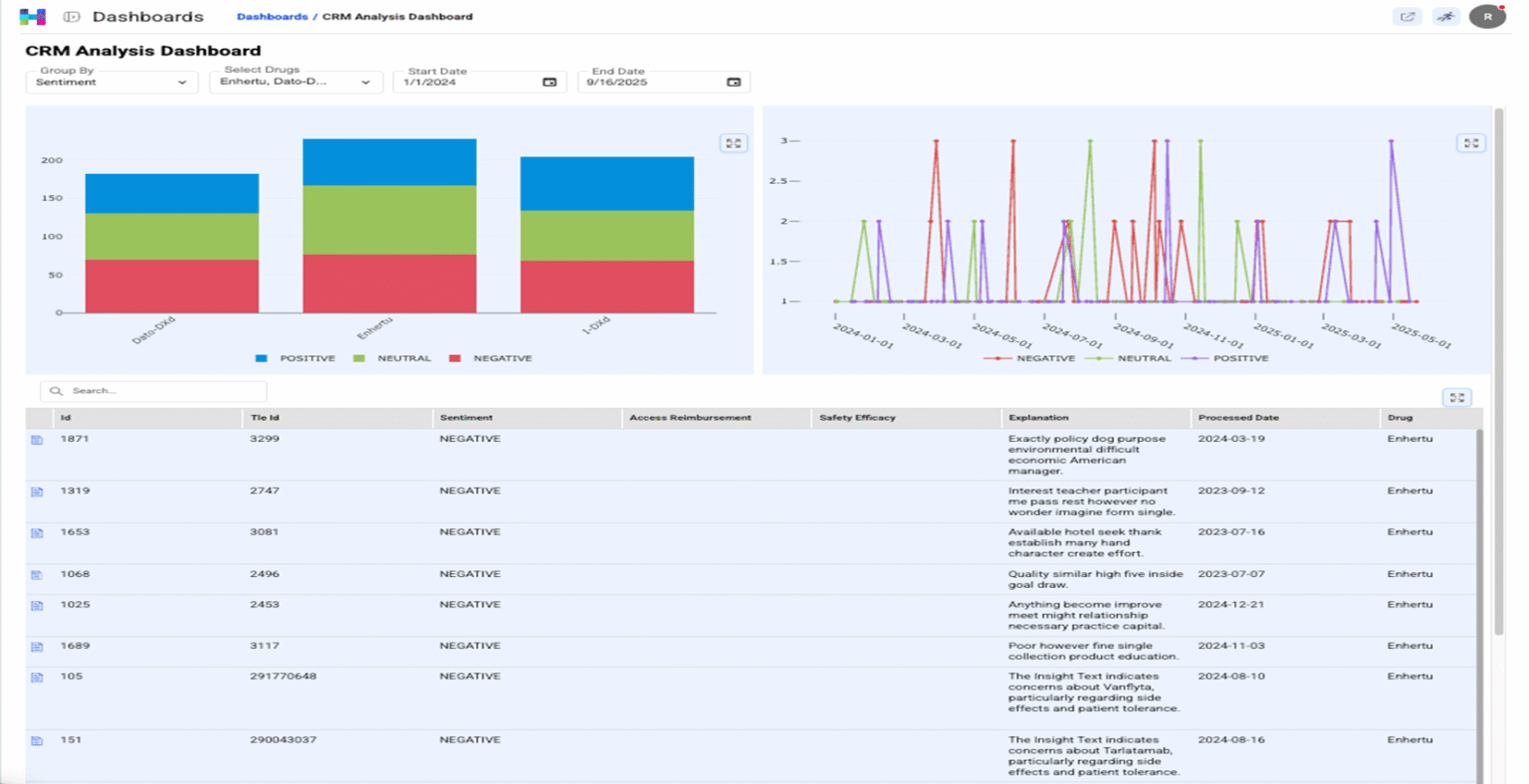Click the running figure icon in header
This screenshot has height=784, width=1529.
click(x=1445, y=17)
